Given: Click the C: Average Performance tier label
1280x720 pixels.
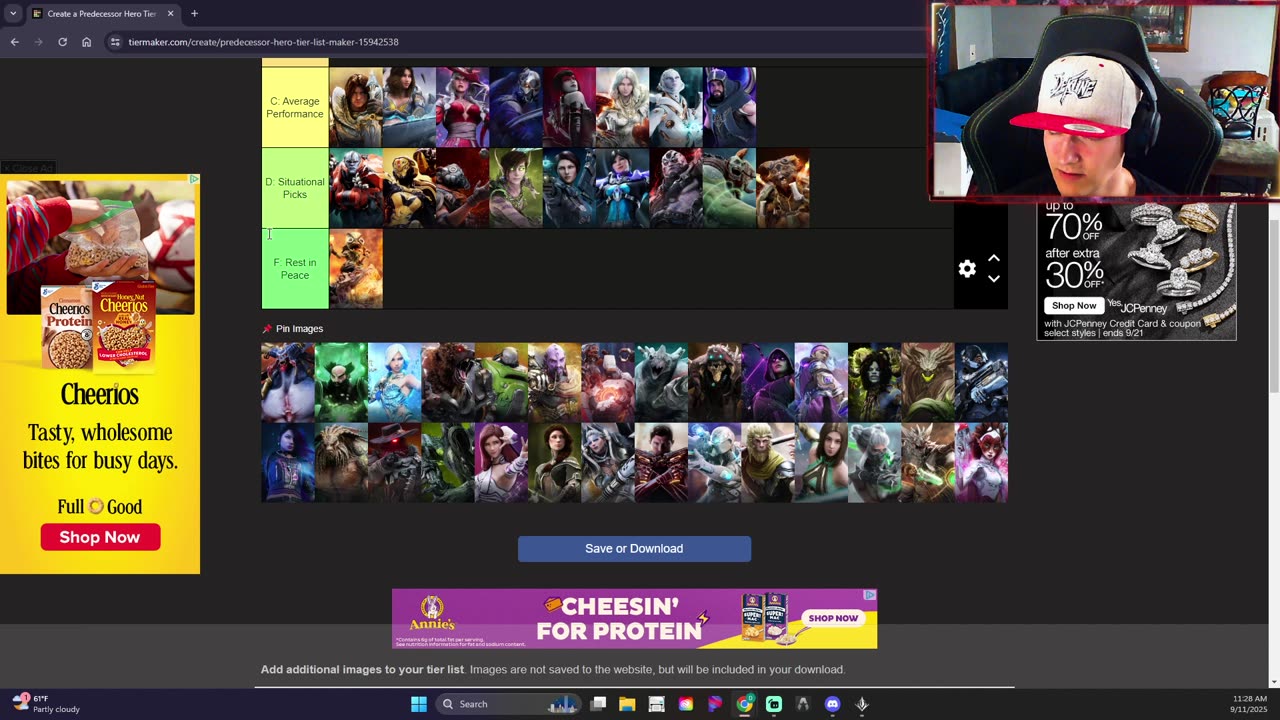Looking at the screenshot, I should click(295, 107).
